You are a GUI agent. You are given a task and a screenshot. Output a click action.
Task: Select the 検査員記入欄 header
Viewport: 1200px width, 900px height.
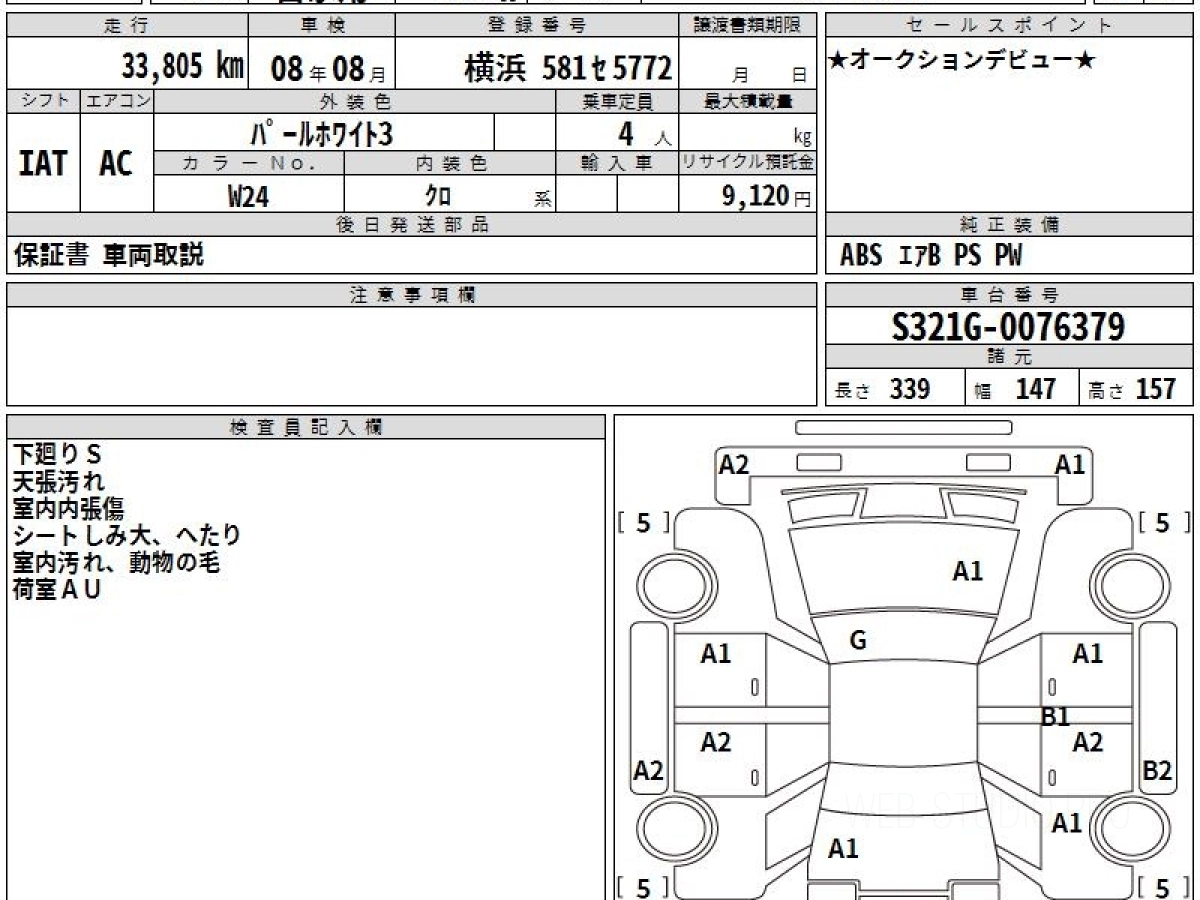coord(305,427)
